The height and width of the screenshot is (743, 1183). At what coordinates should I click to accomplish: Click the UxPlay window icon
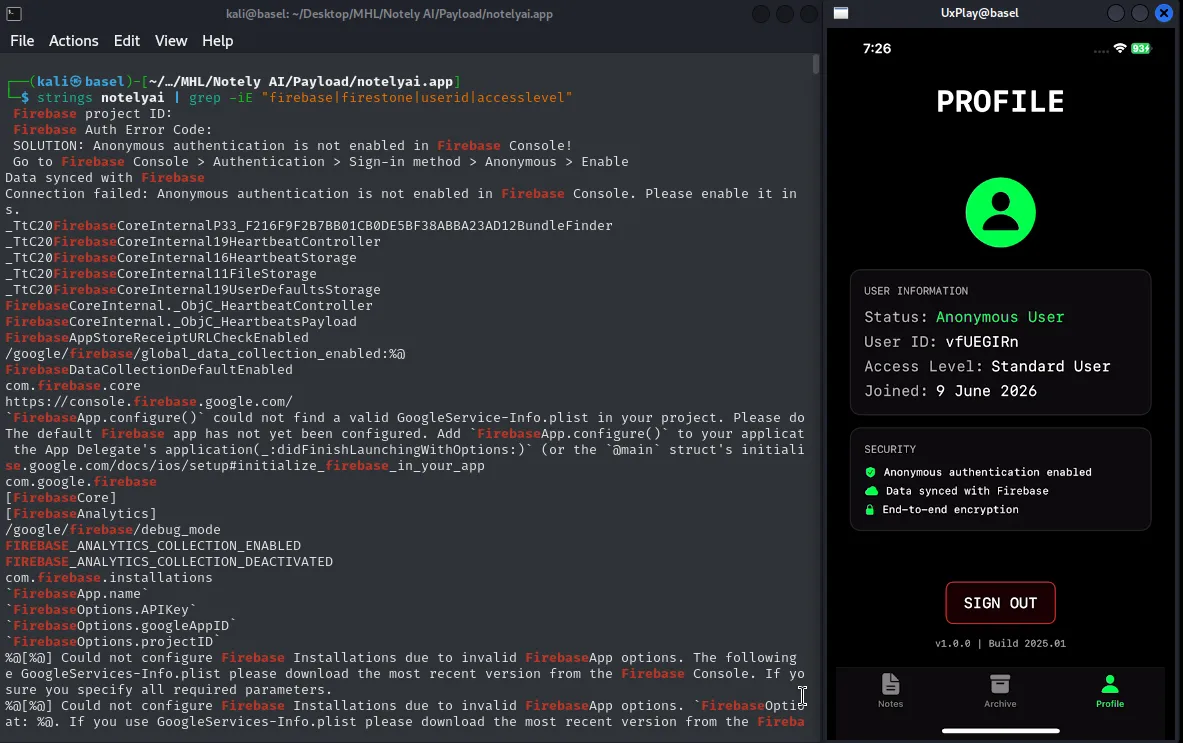[841, 13]
